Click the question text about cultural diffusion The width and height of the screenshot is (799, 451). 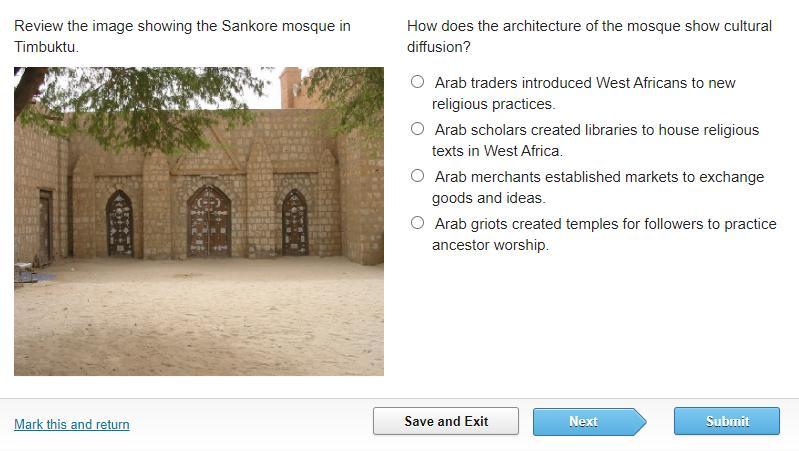[x=589, y=36]
